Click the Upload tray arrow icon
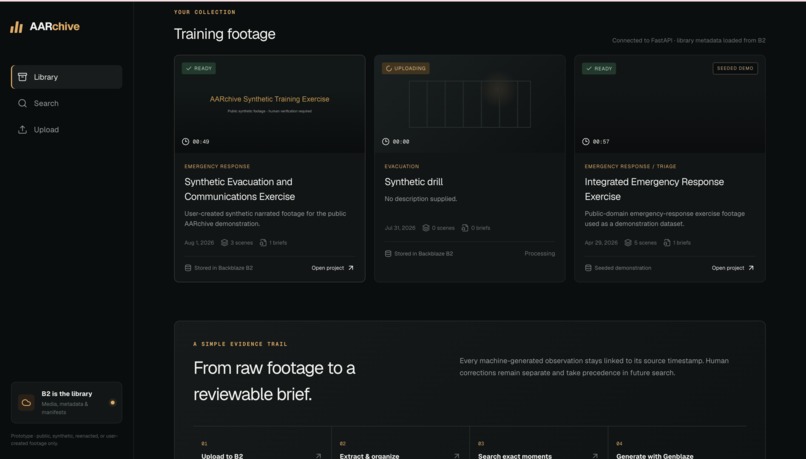The height and width of the screenshot is (459, 806). pos(22,130)
